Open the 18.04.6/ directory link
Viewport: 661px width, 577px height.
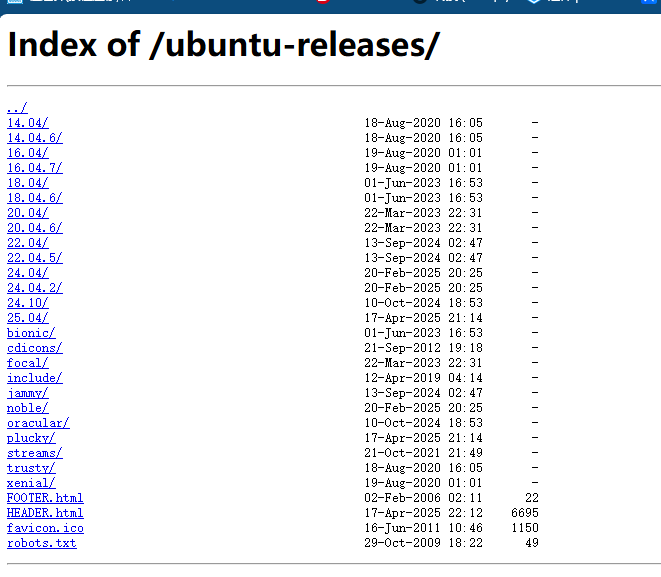[x=35, y=198]
